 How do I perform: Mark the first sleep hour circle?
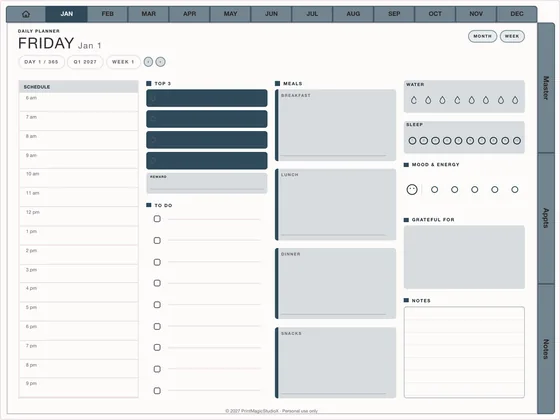click(x=412, y=141)
